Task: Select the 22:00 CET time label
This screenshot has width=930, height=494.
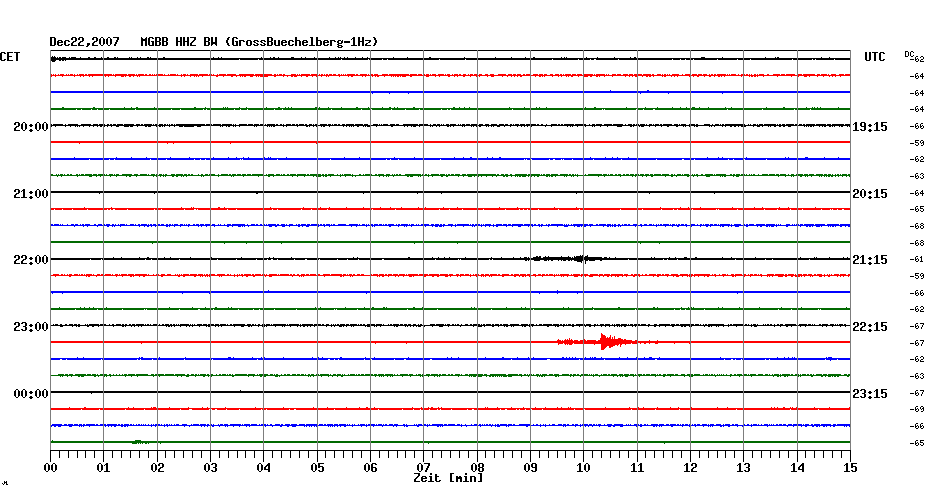Action: 31,260
